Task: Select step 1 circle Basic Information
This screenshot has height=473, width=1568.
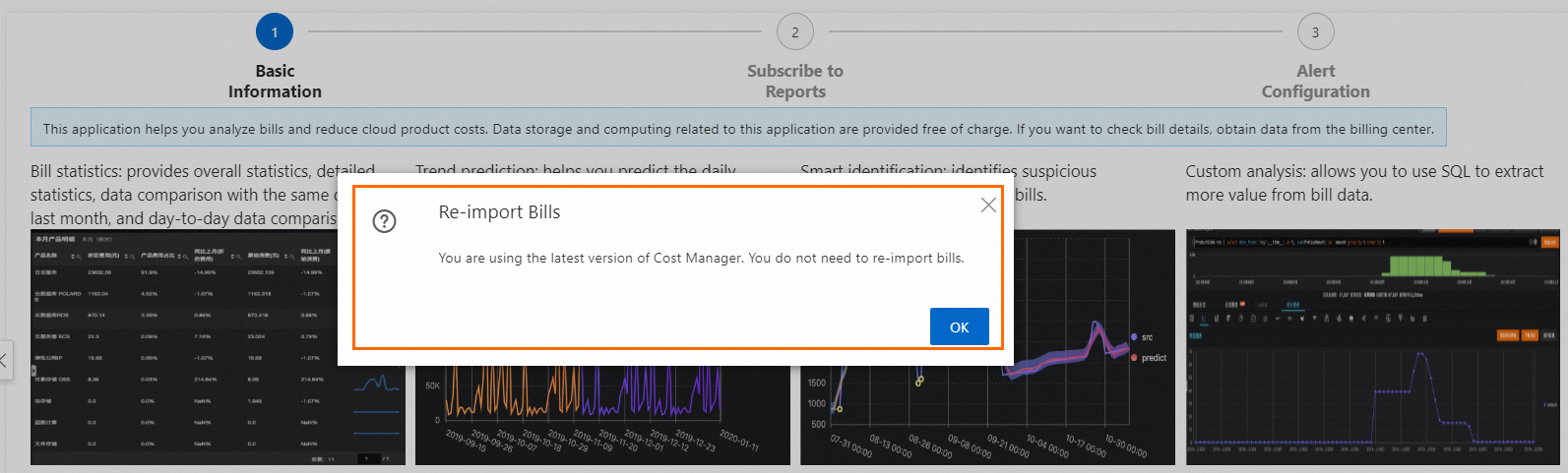Action: 275,31
